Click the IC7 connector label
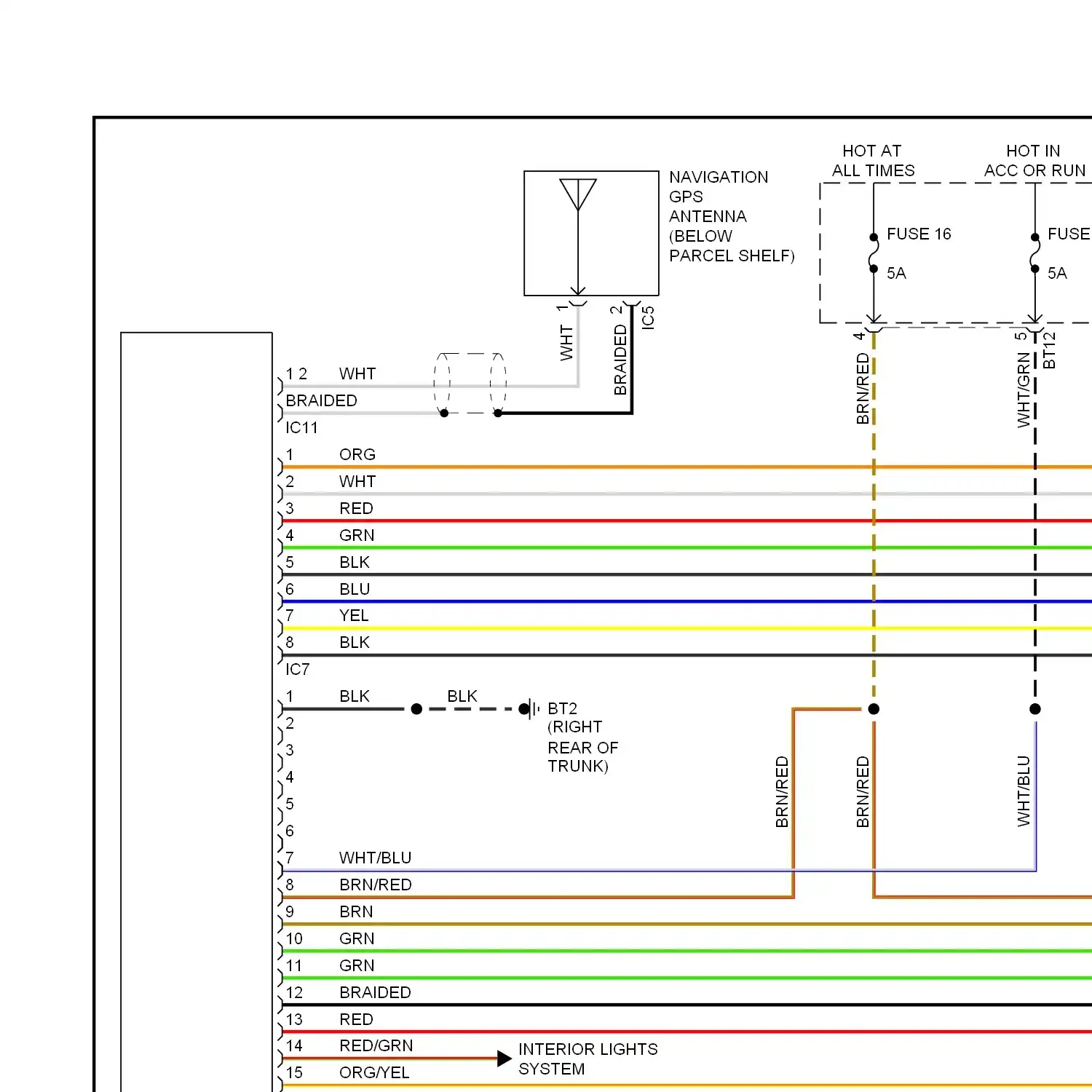This screenshot has height=1092, width=1092. pyautogui.click(x=297, y=669)
